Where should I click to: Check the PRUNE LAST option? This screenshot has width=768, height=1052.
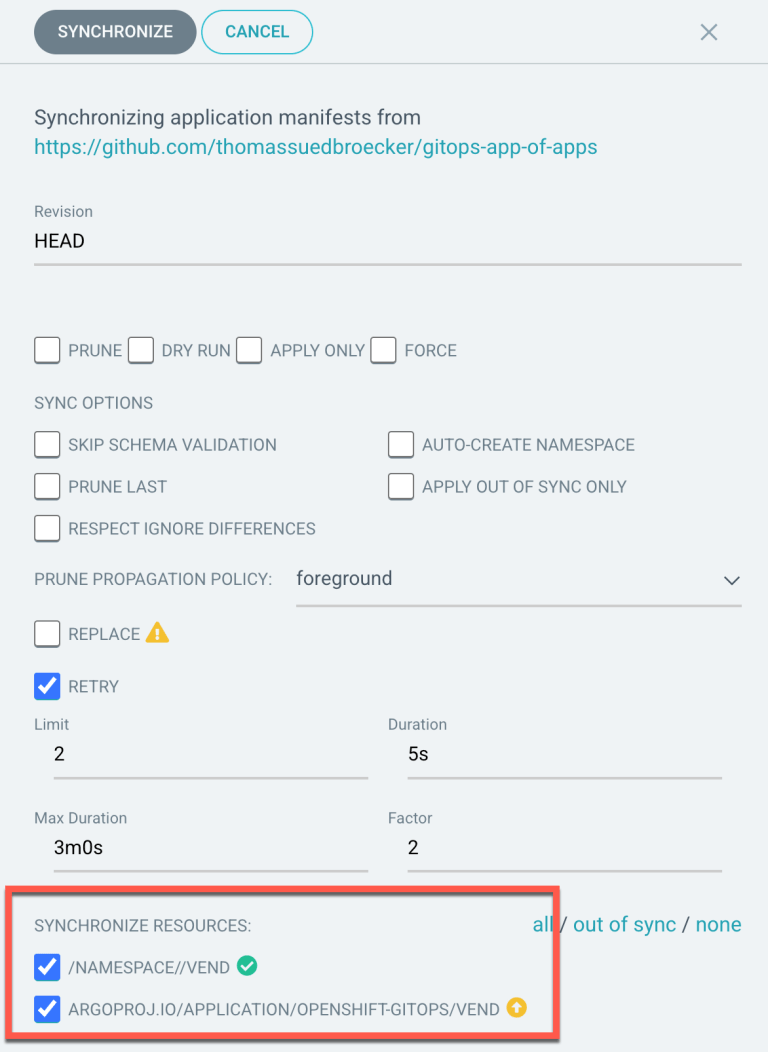(46, 486)
